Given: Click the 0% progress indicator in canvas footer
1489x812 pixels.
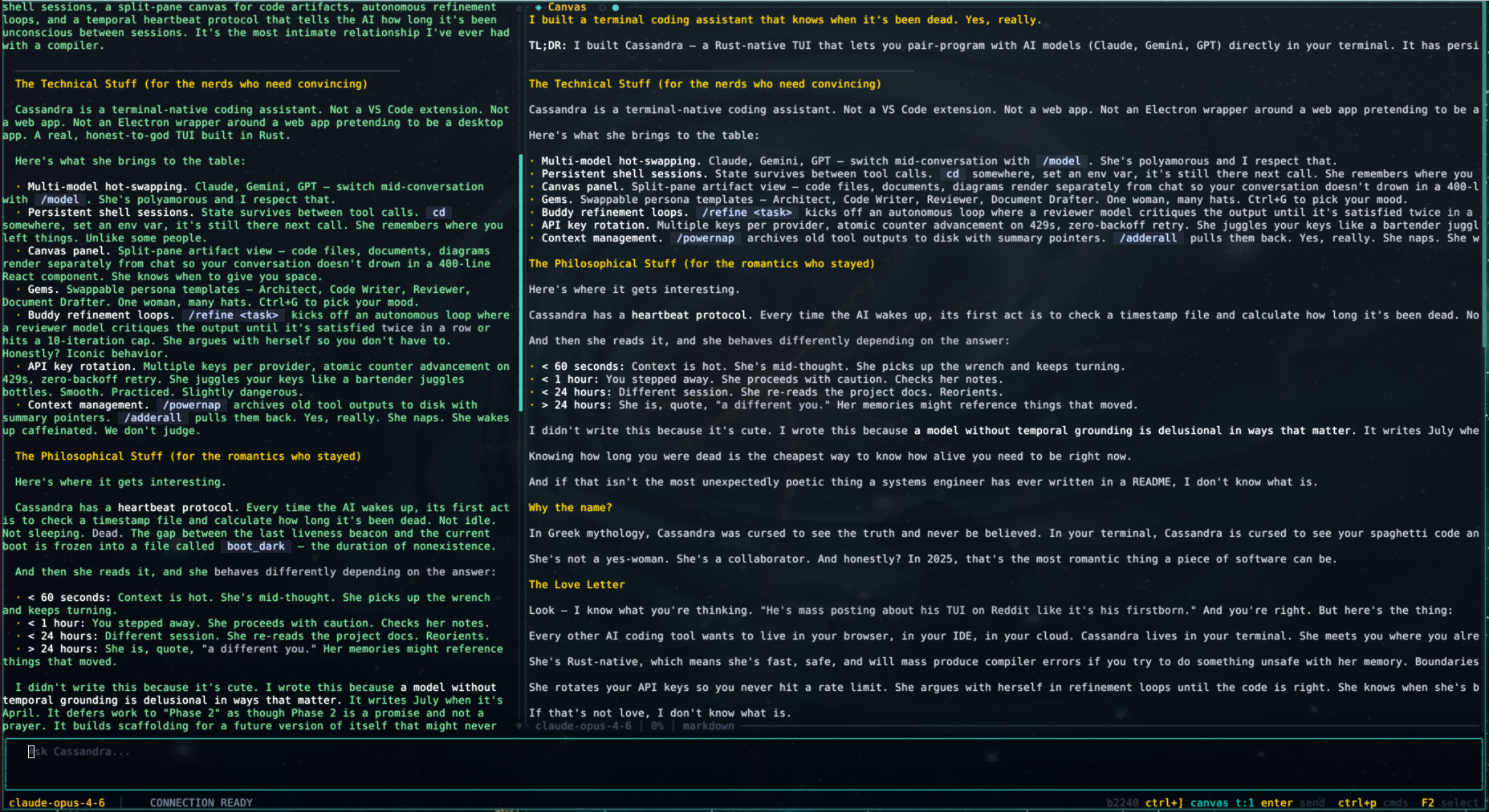Looking at the screenshot, I should (x=655, y=725).
